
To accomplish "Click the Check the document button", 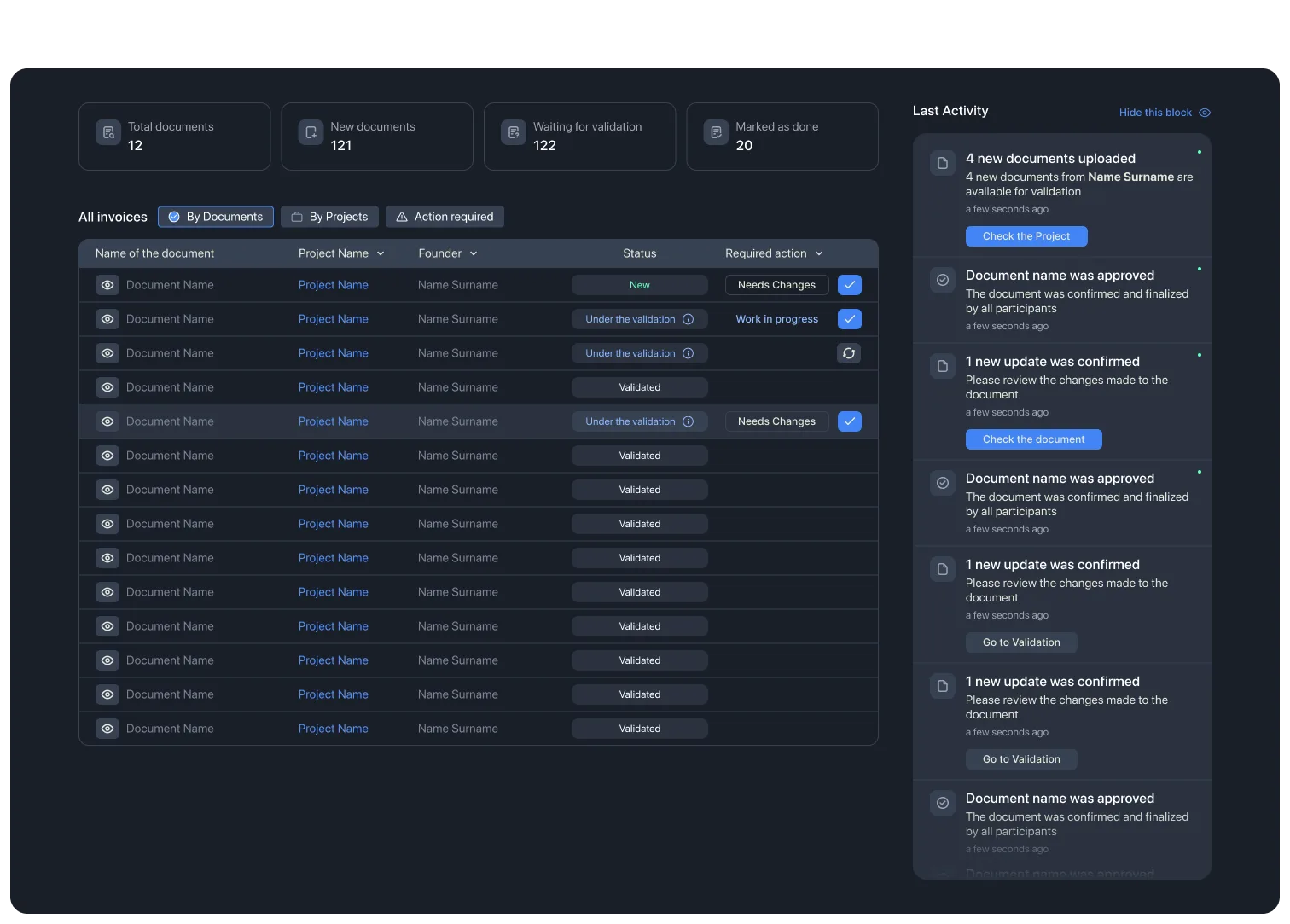I will 1034,439.
